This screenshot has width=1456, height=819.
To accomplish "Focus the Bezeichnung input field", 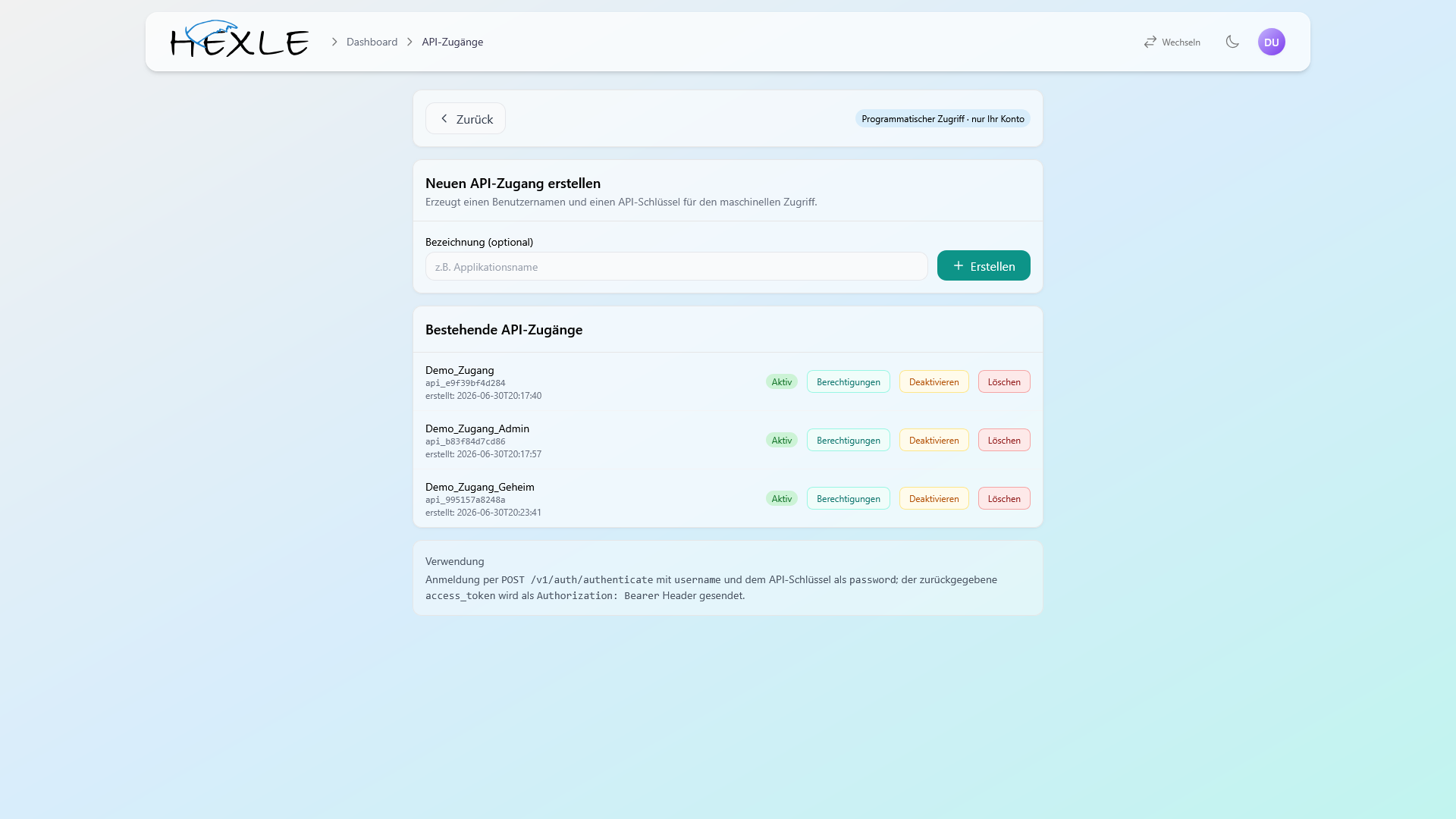I will [x=676, y=266].
